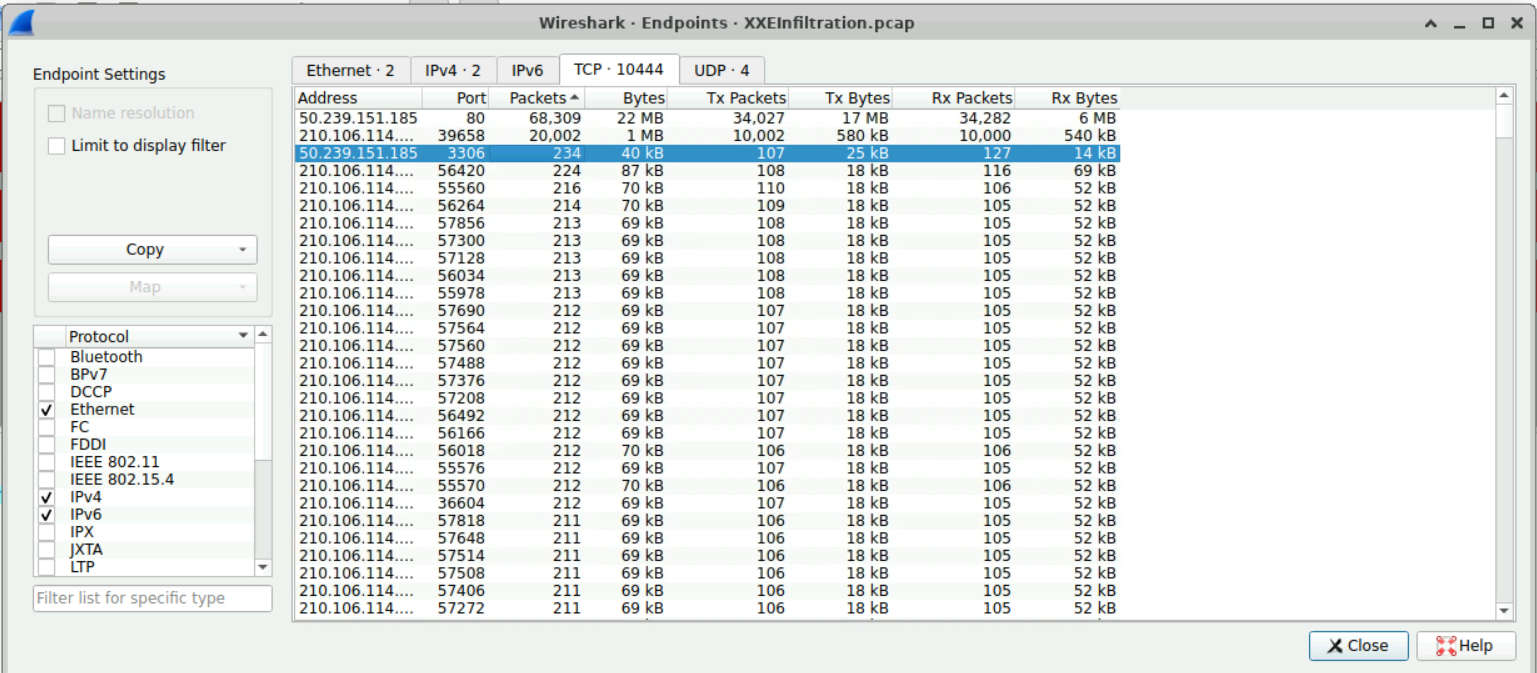
Task: Switch to the IPv4 · 2 tab
Action: coord(453,71)
